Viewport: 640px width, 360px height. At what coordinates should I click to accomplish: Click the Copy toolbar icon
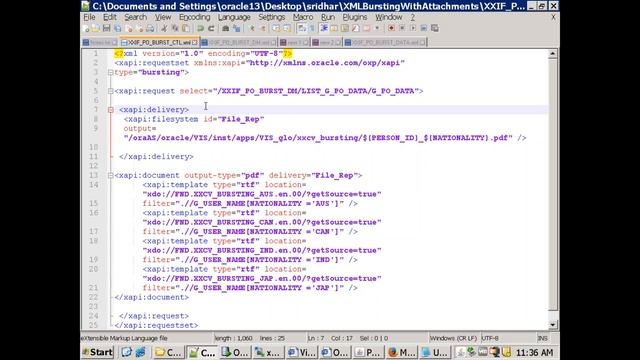(x=175, y=28)
